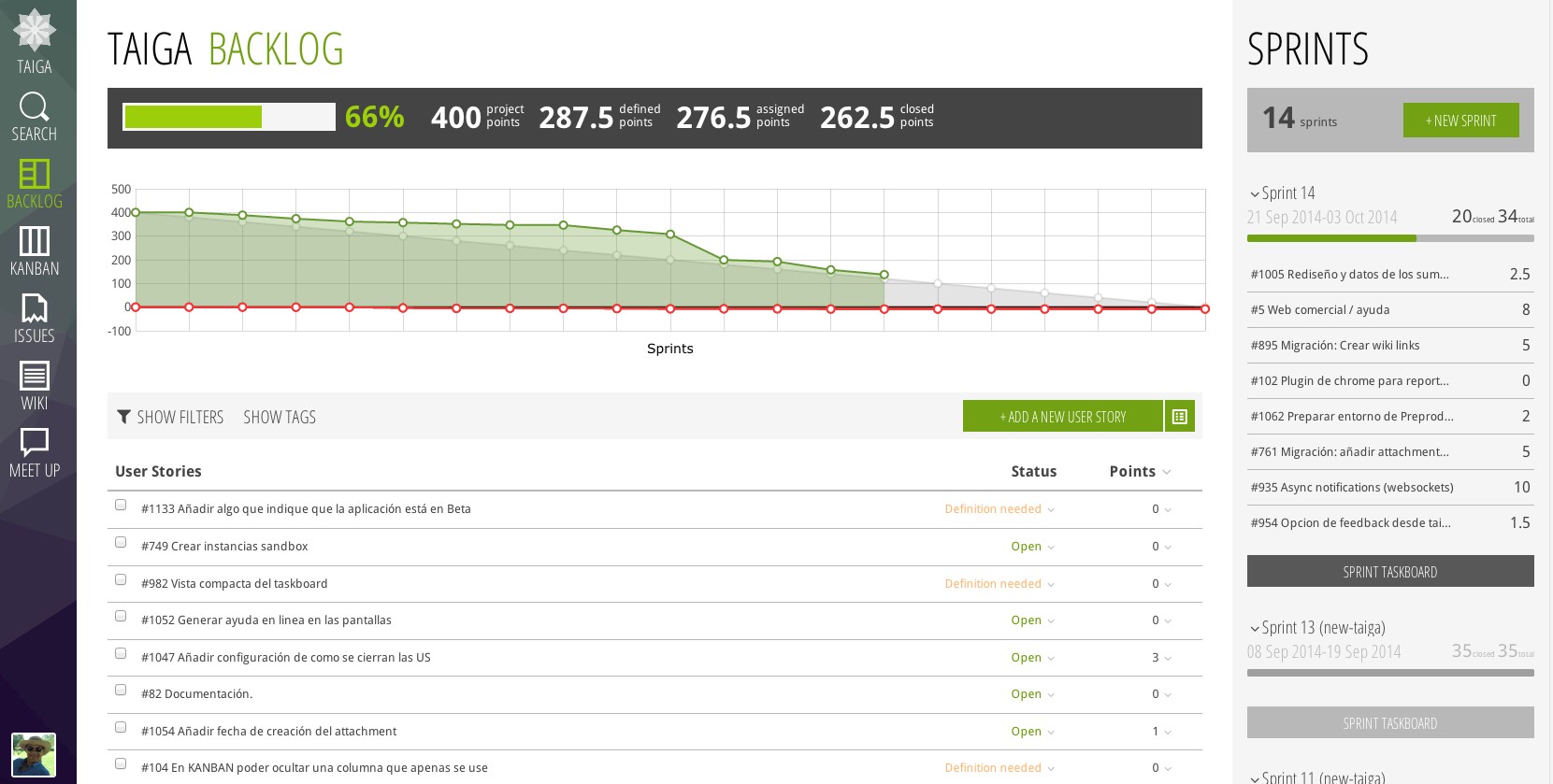The width and height of the screenshot is (1553, 784).
Task: Click the project progress bar at 66%
Action: tap(229, 117)
